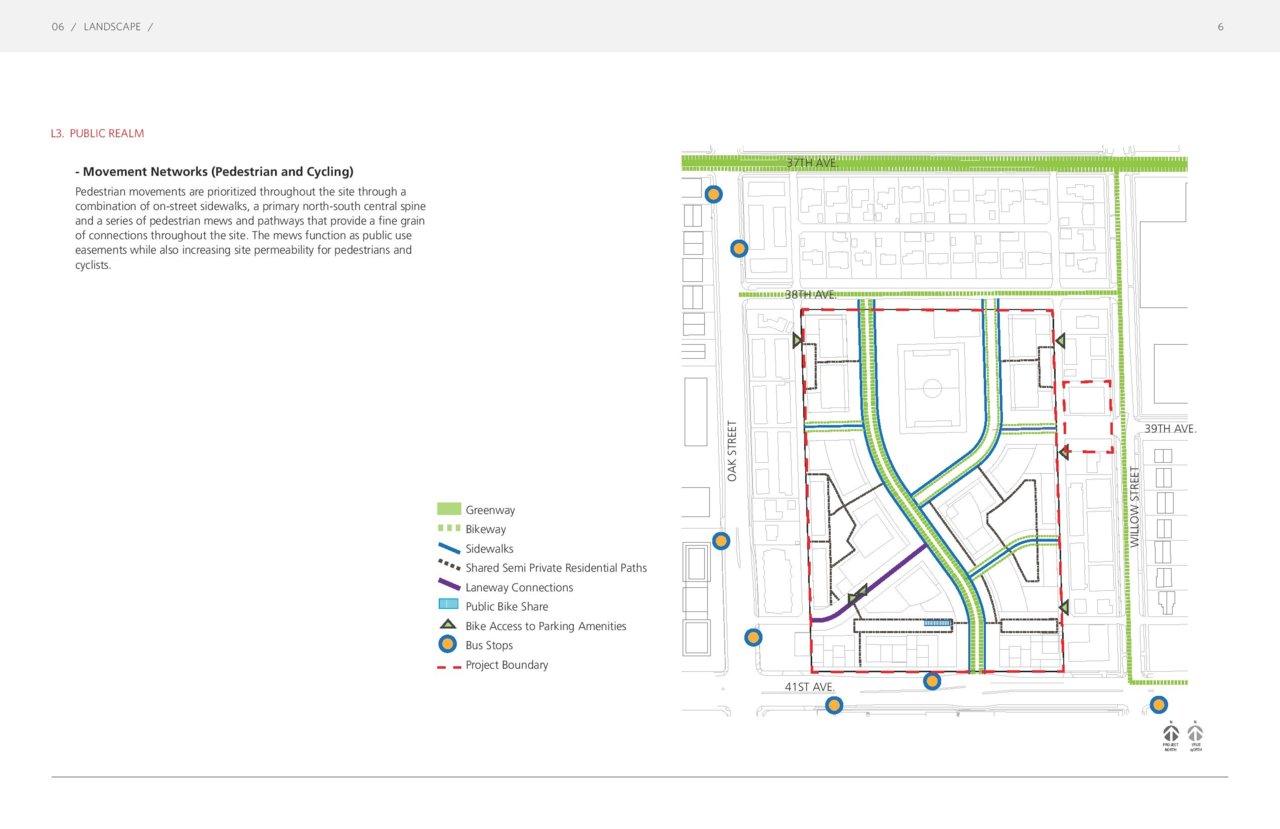The width and height of the screenshot is (1280, 829).
Task: Click the dotted Shared Semi Private Paths symbol
Action: [x=449, y=567]
